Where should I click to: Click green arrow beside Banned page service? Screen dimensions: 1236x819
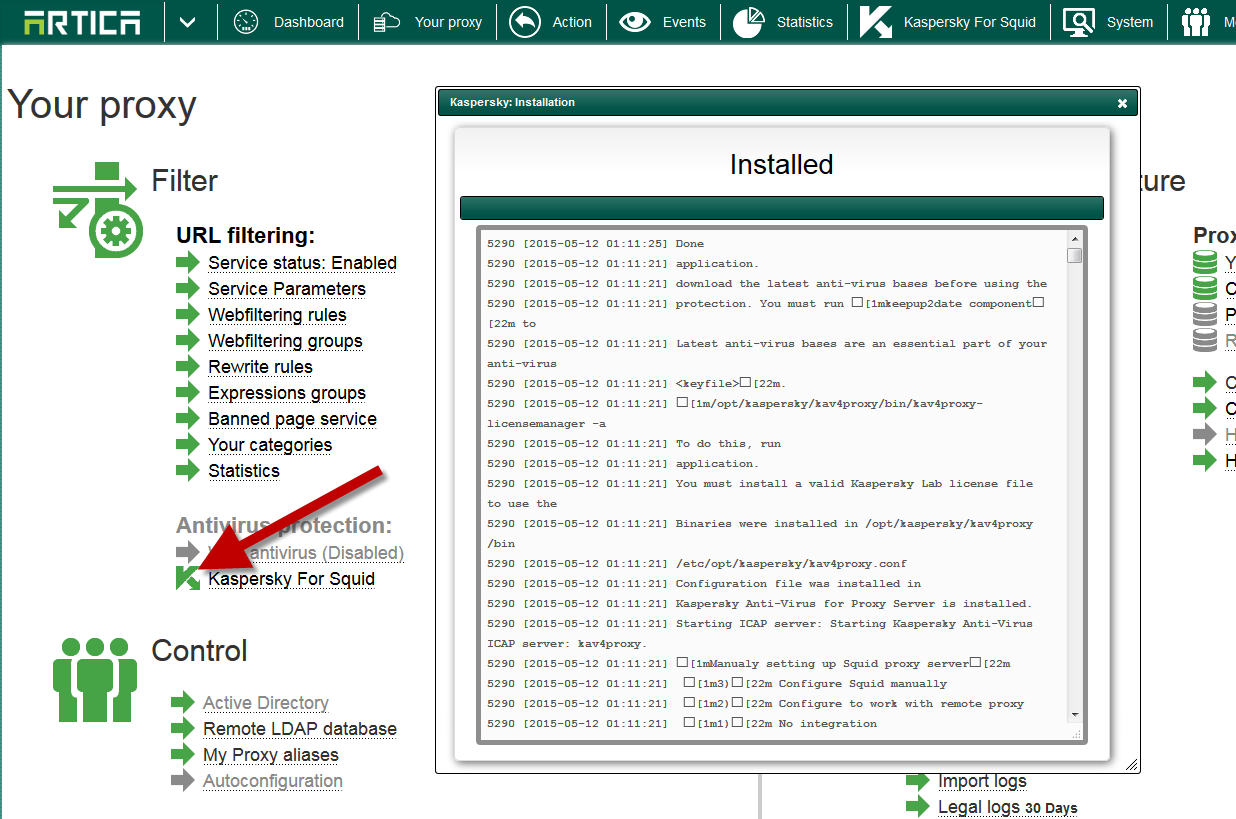[188, 418]
